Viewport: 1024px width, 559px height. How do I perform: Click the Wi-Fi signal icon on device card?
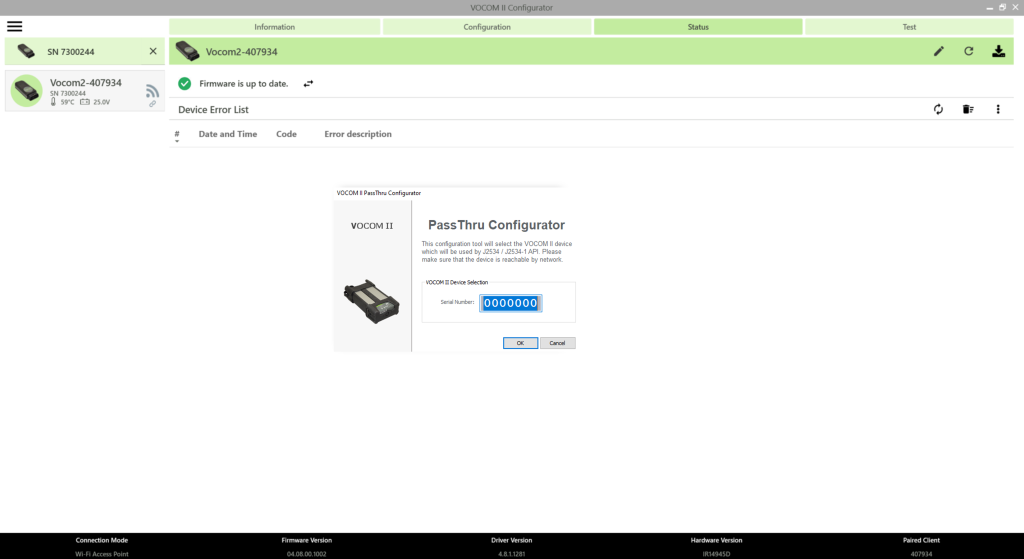[152, 91]
